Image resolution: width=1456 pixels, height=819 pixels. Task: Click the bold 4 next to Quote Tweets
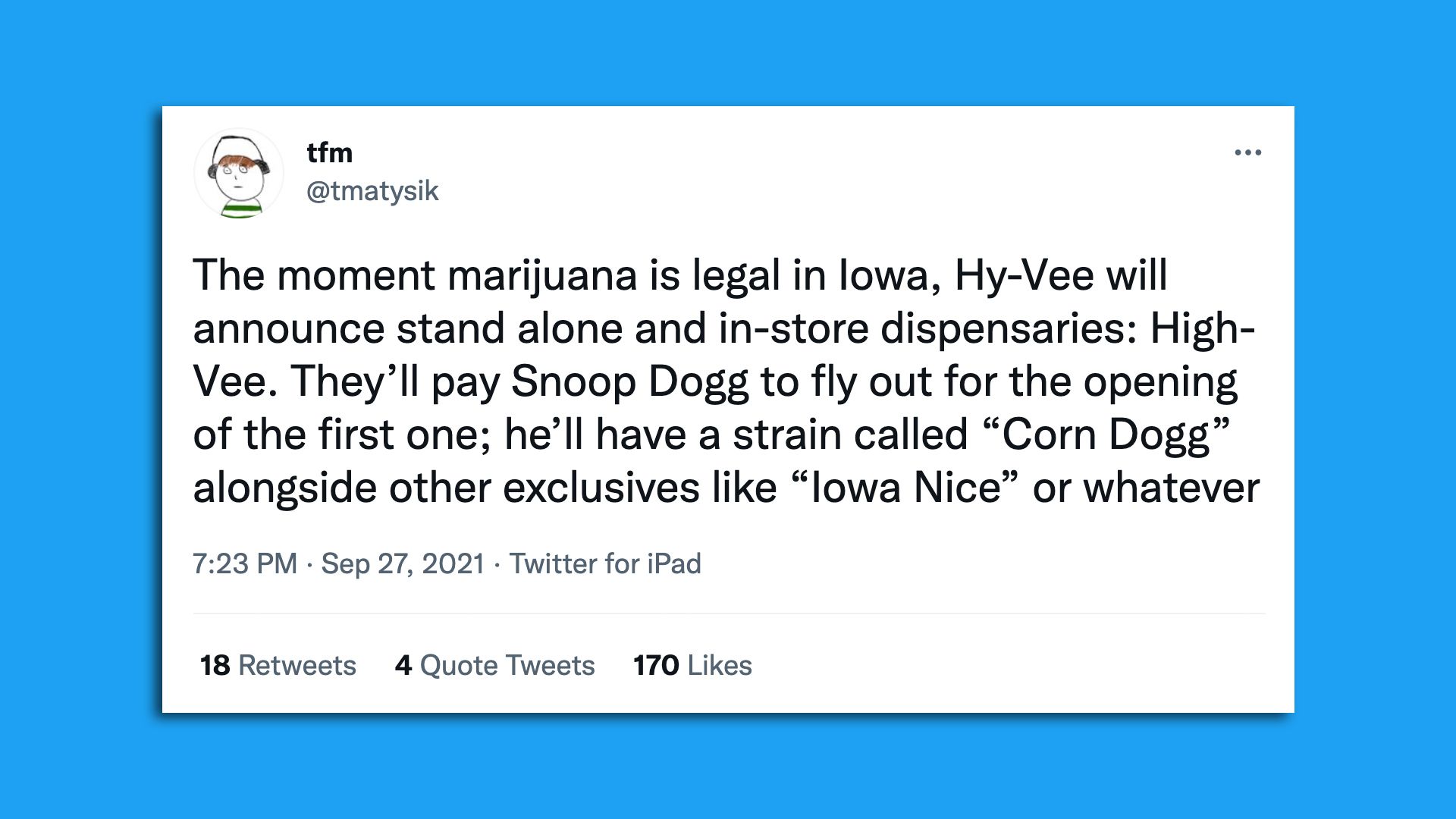404,665
